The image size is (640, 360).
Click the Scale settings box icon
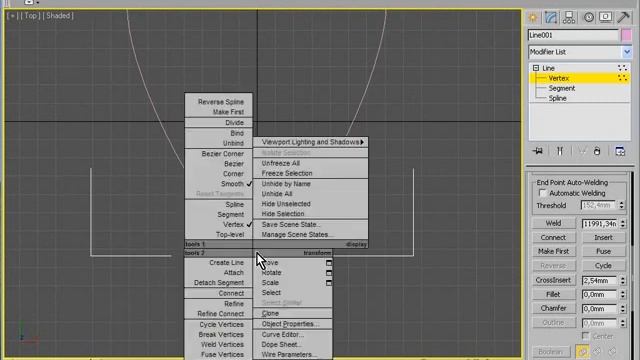coord(329,282)
